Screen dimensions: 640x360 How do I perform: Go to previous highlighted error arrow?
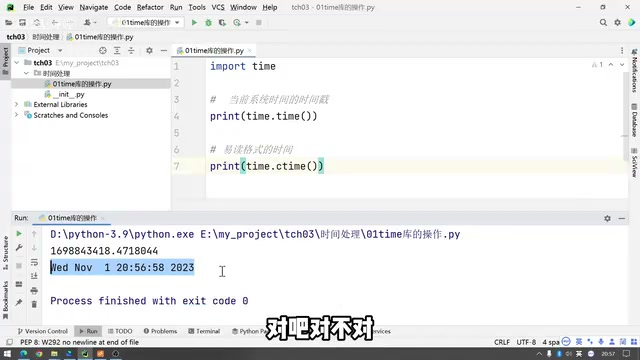[x=611, y=64]
